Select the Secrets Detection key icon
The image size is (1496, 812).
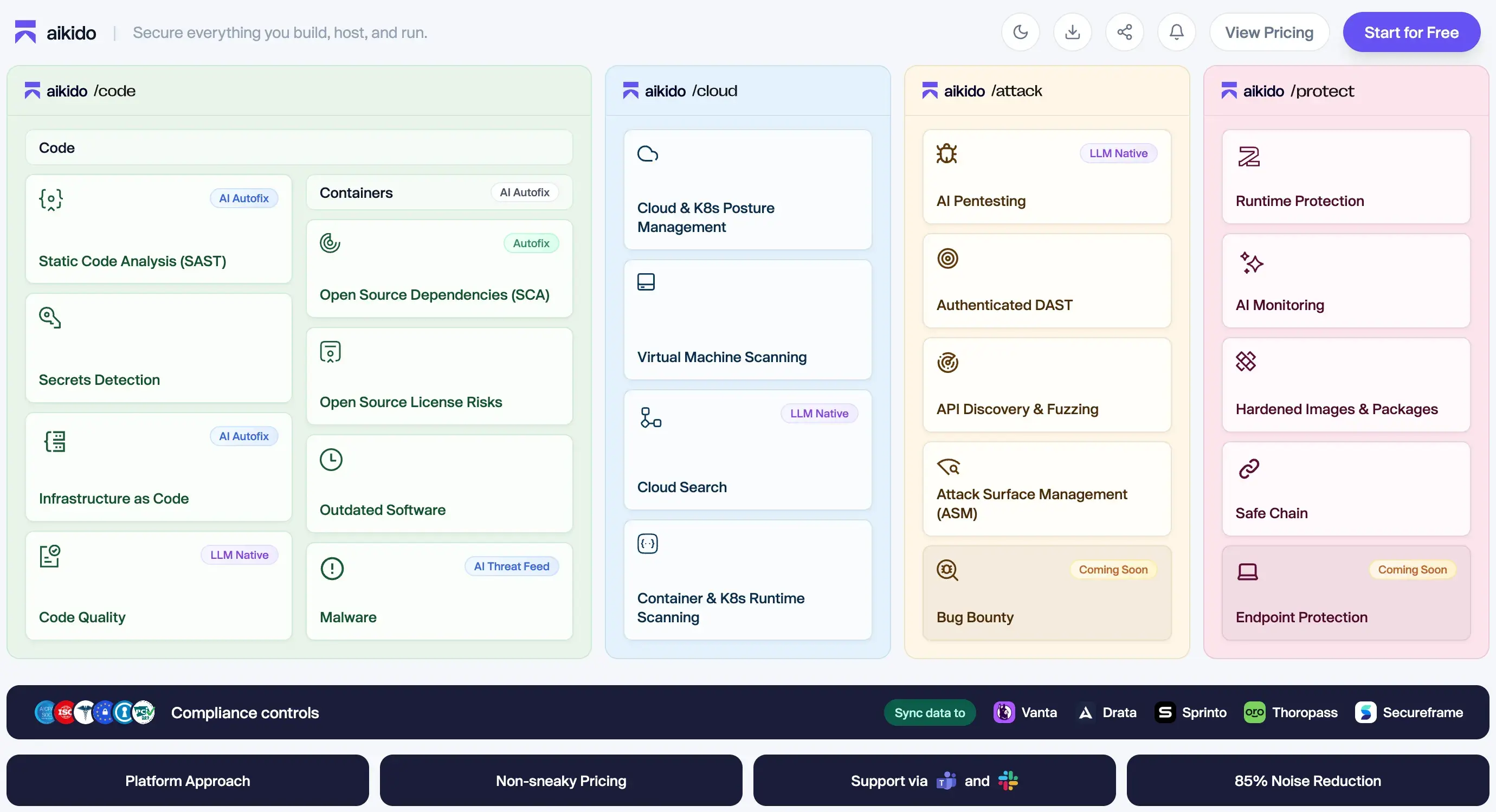tap(50, 317)
